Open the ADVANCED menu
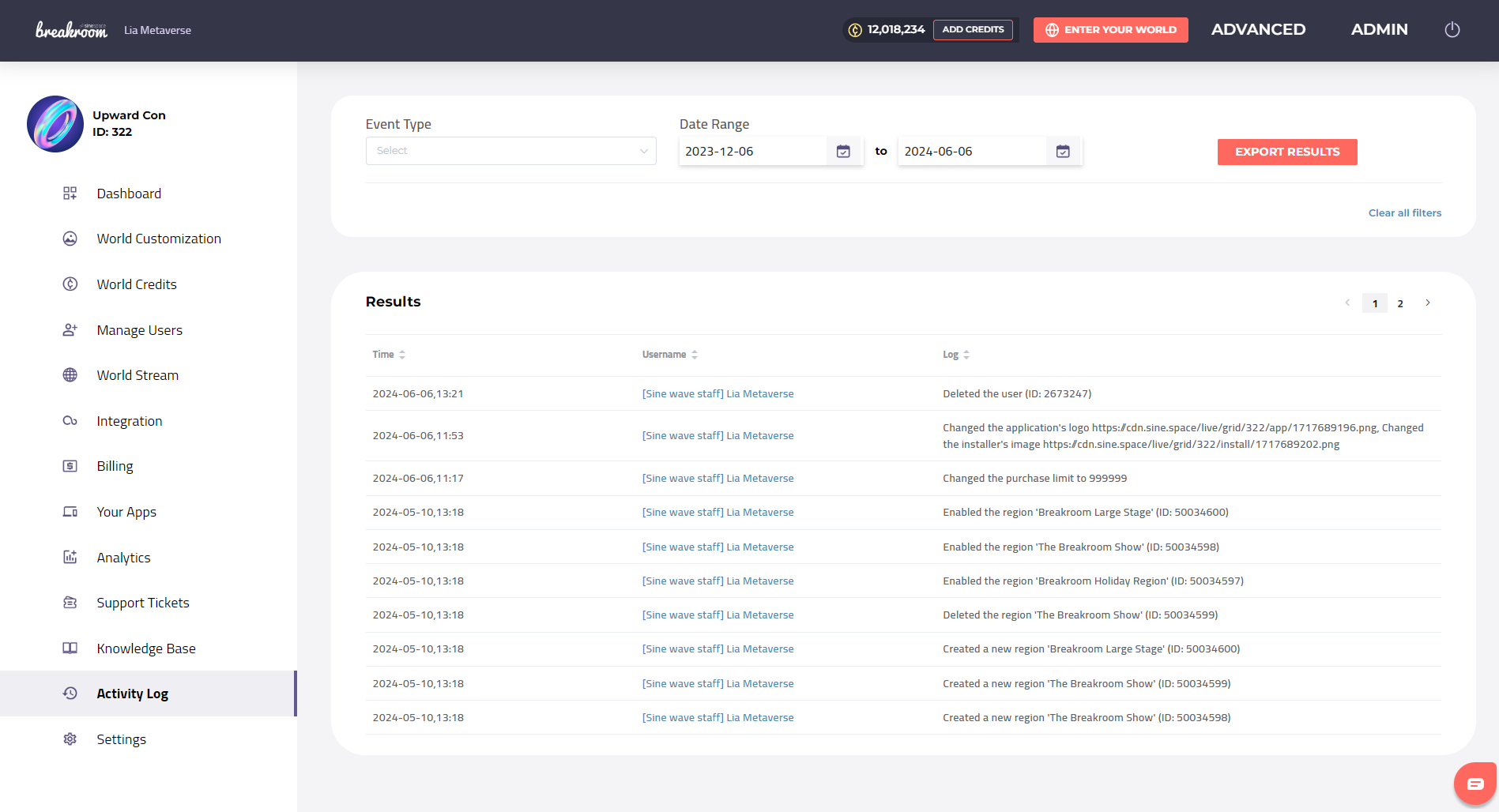Viewport: 1499px width, 812px height. pyautogui.click(x=1258, y=30)
